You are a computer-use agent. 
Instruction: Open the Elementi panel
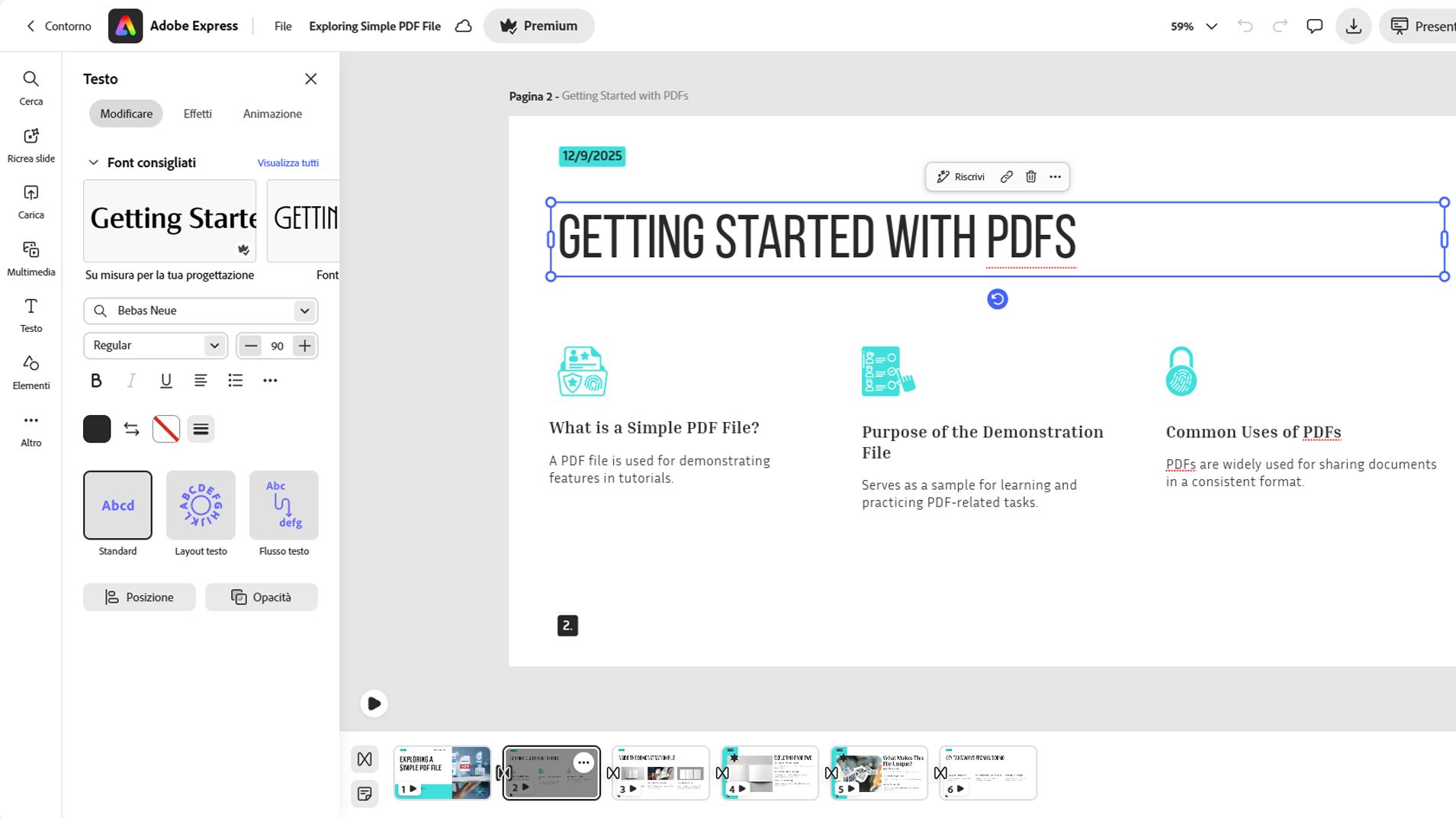point(31,372)
